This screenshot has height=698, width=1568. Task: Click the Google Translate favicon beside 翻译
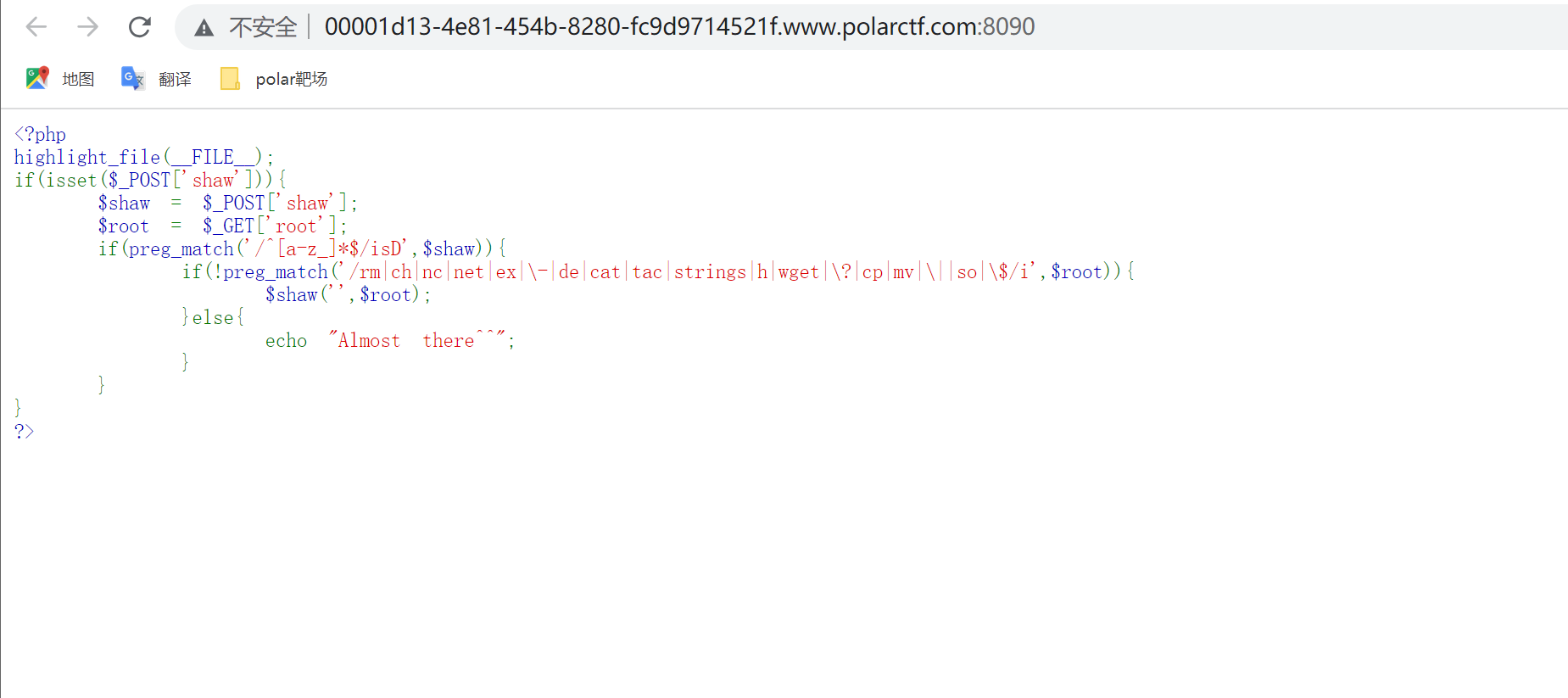[x=132, y=78]
